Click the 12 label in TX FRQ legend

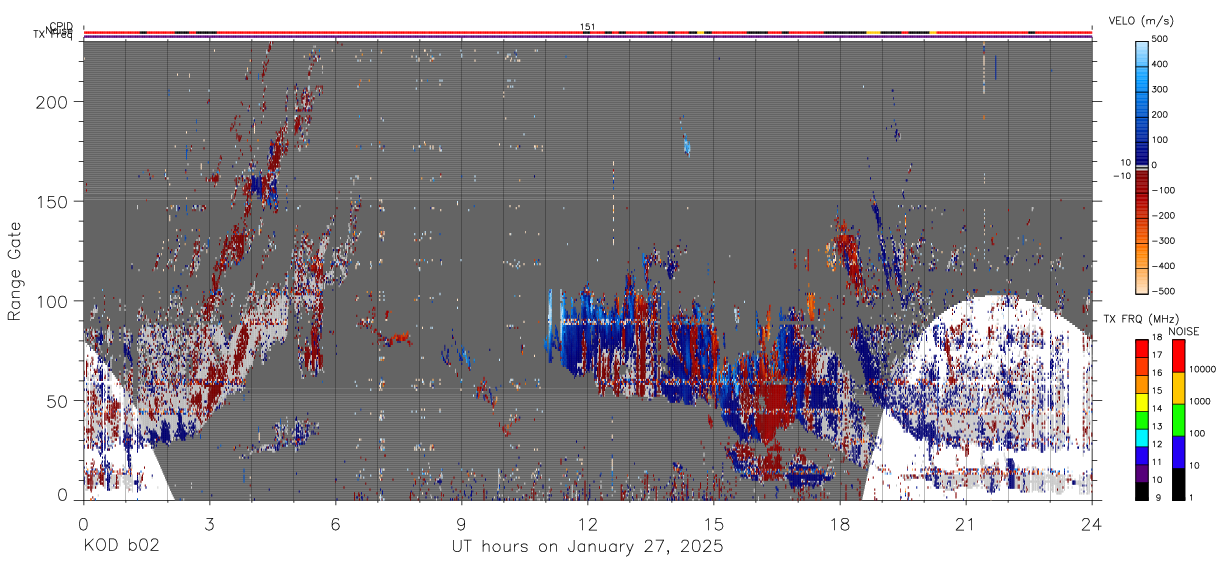coord(1157,444)
